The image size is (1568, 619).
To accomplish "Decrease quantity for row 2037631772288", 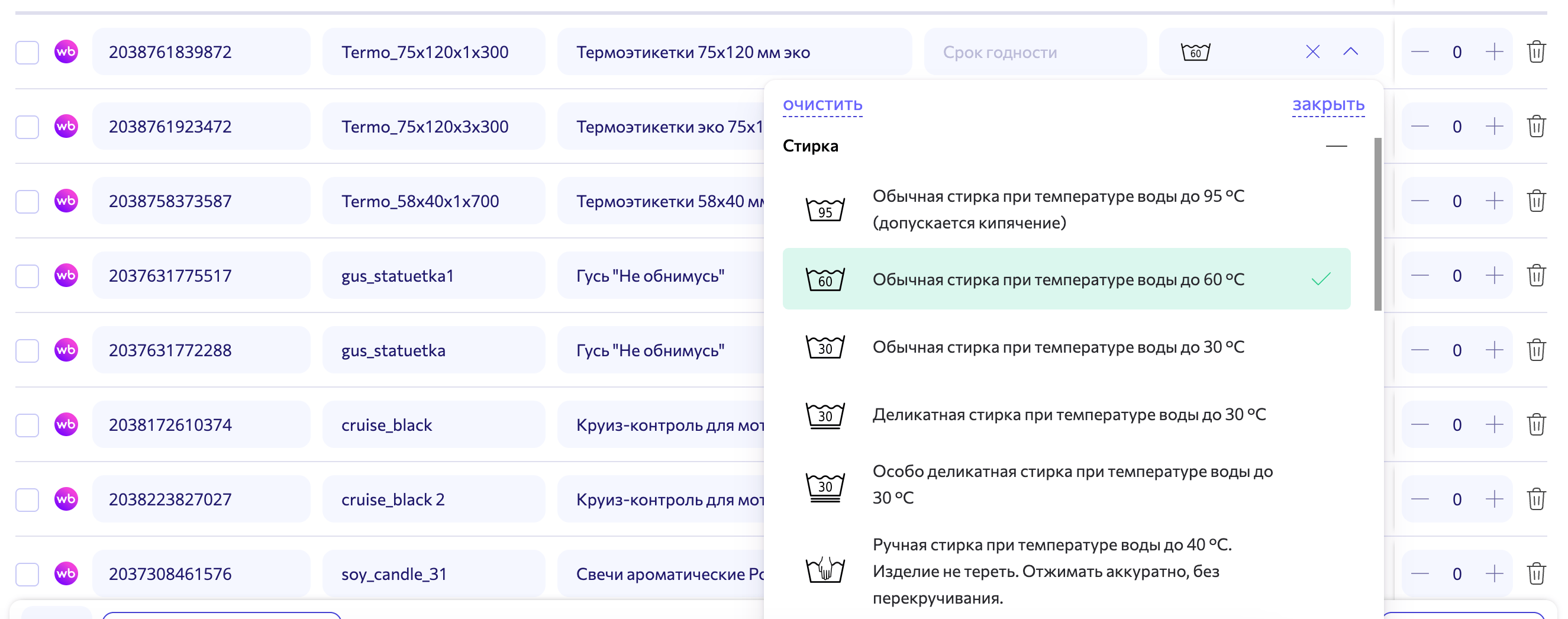I will (1419, 350).
